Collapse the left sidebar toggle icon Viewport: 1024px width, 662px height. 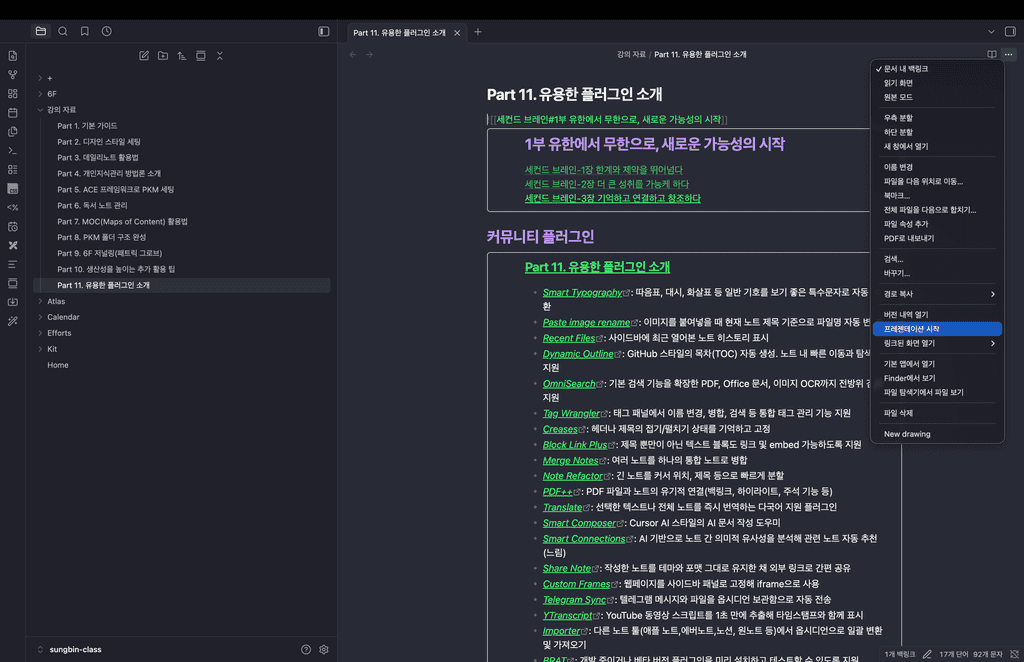323,31
